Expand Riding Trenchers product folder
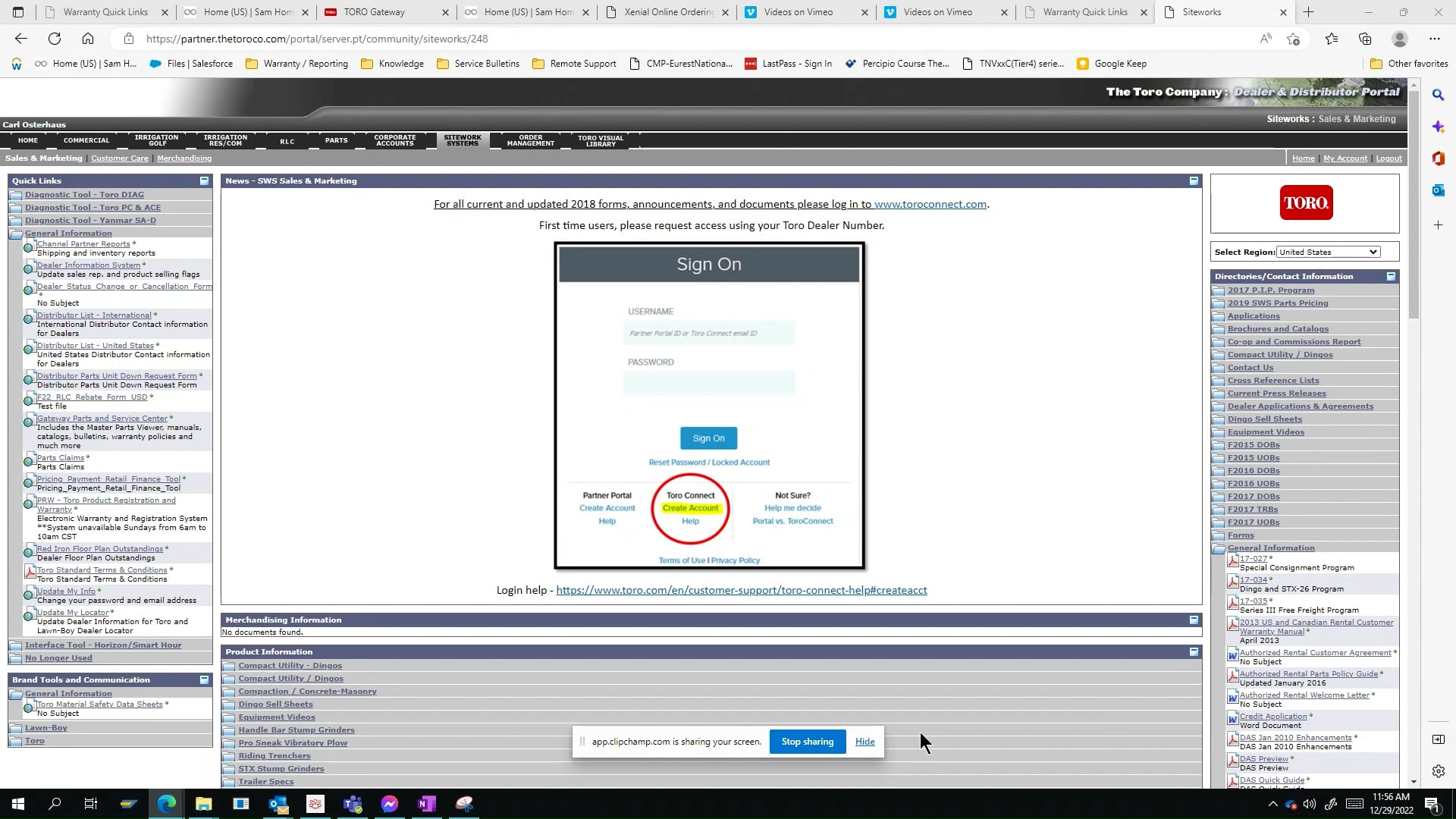1456x819 pixels. click(x=275, y=755)
